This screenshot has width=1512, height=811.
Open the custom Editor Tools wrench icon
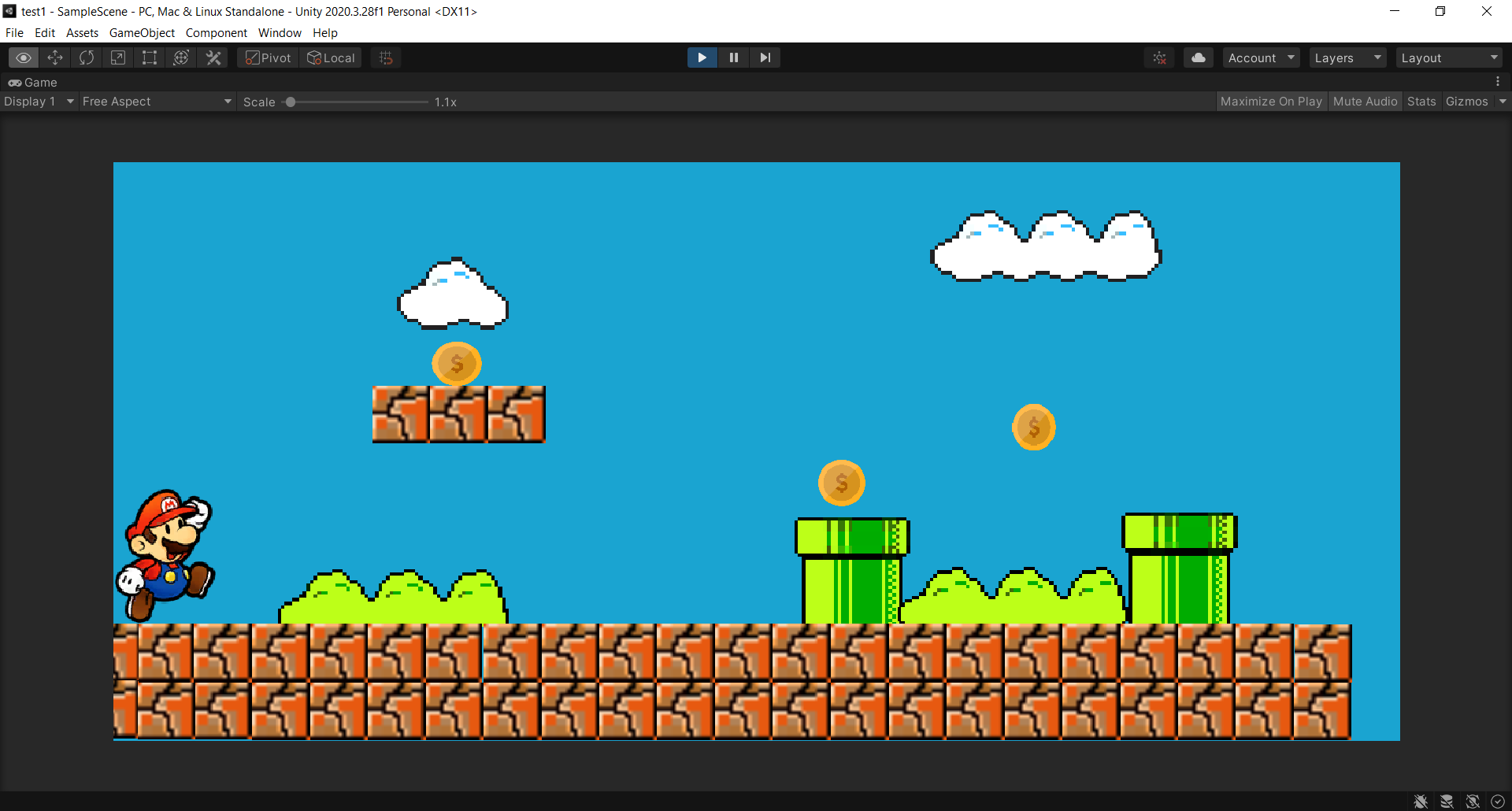212,57
